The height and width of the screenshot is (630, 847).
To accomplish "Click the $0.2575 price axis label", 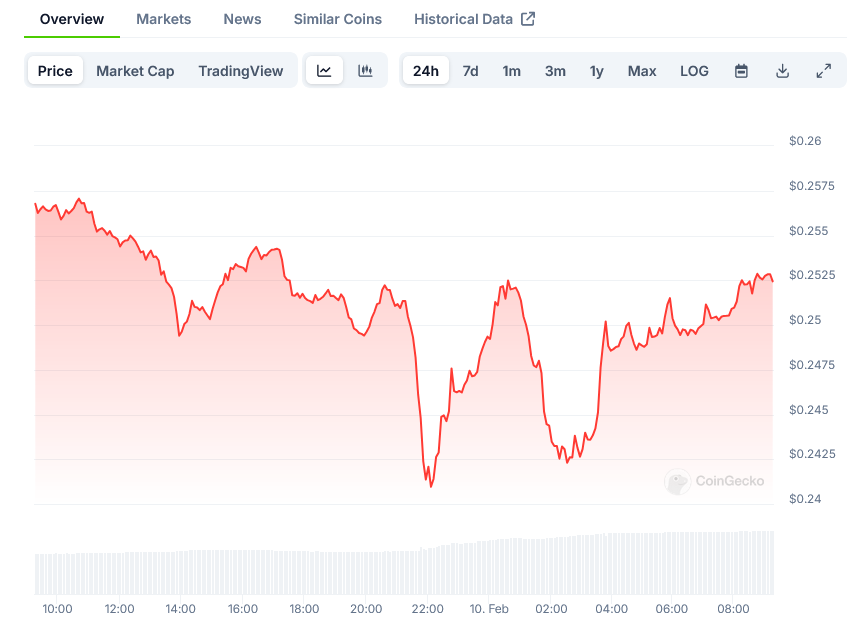I will (811, 186).
